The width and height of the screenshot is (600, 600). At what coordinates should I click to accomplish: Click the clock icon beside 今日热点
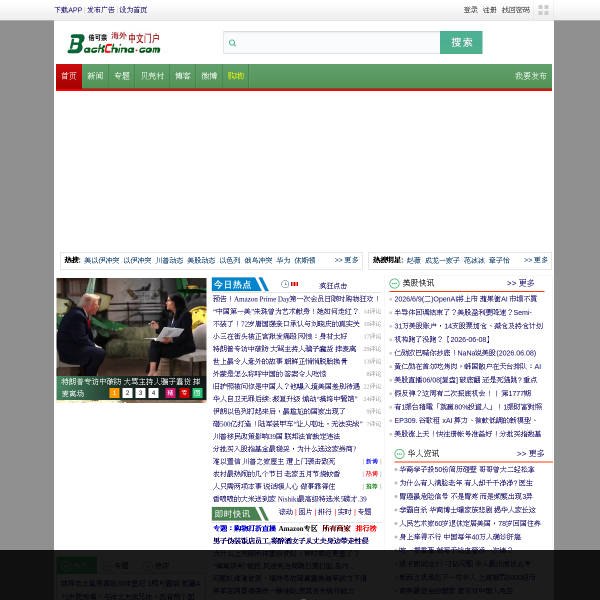(x=285, y=284)
